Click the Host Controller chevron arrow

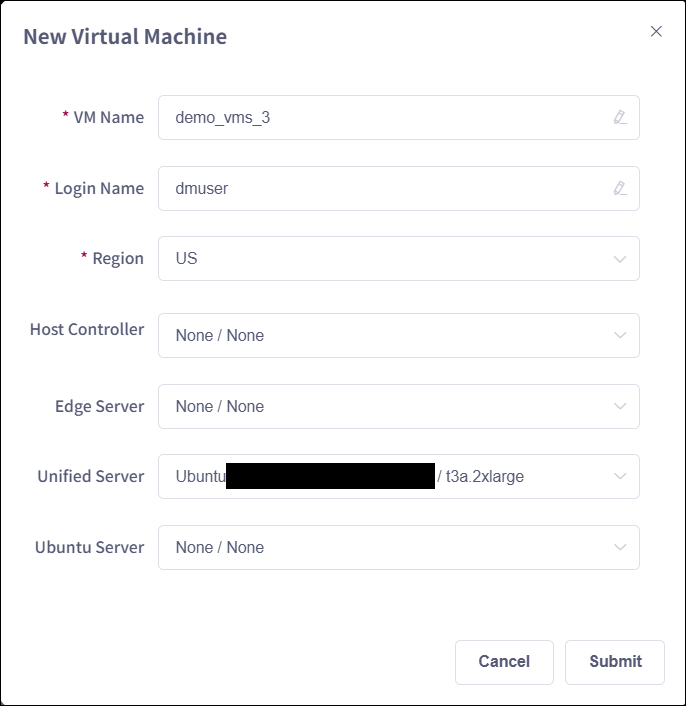(620, 336)
